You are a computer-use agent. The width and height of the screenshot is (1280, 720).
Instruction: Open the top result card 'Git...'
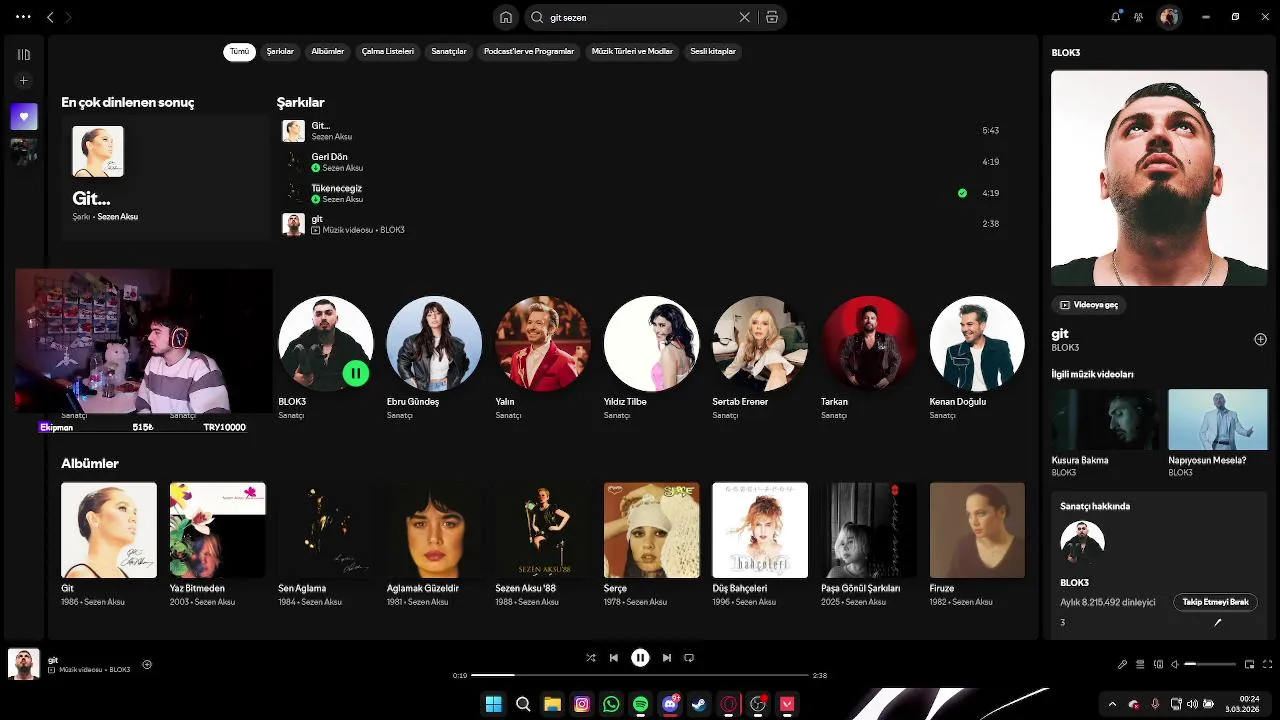pos(165,176)
